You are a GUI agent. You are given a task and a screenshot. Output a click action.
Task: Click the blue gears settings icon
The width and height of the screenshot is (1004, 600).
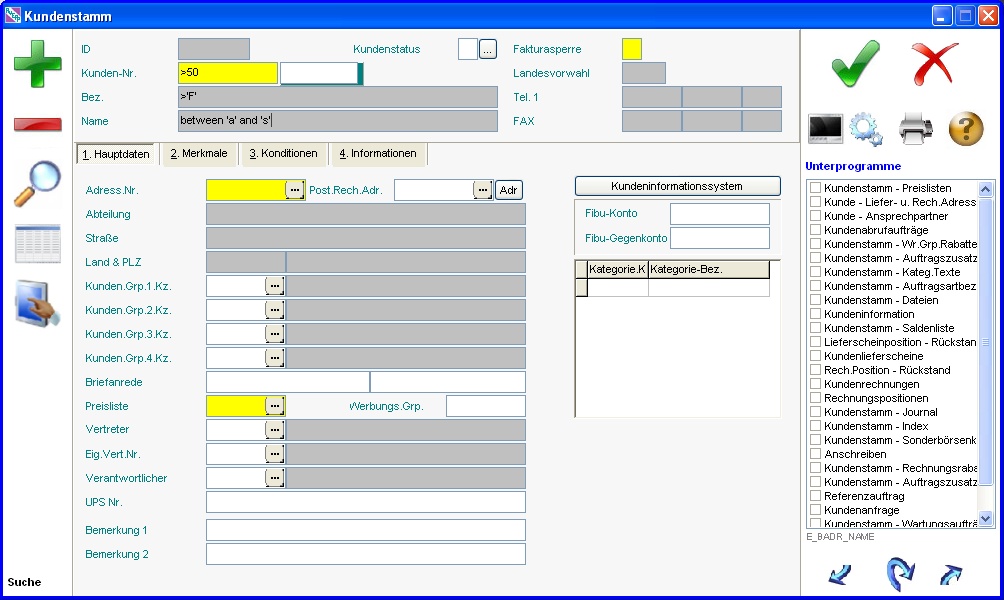[865, 129]
